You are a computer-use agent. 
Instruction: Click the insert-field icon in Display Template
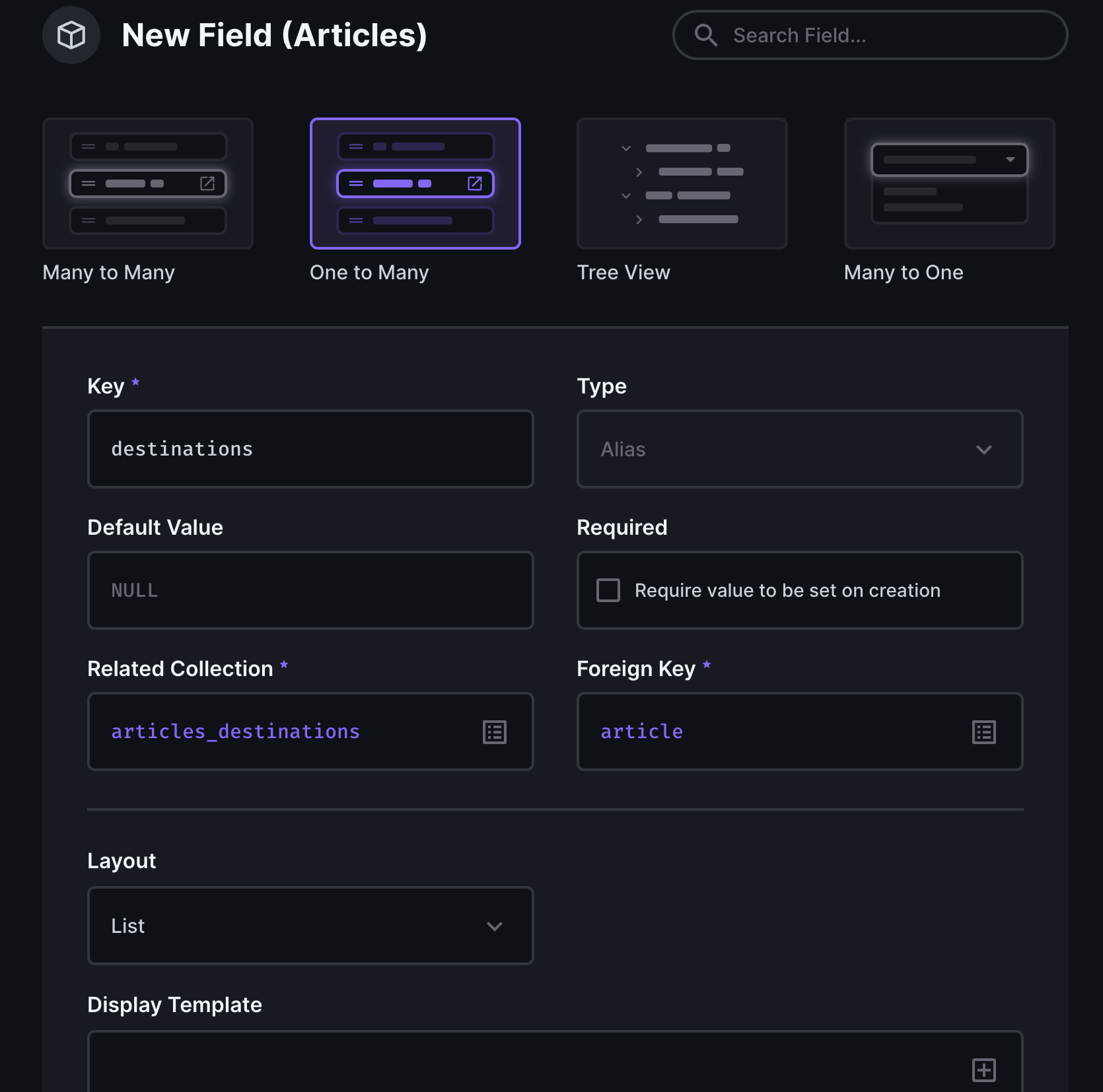point(983,1070)
